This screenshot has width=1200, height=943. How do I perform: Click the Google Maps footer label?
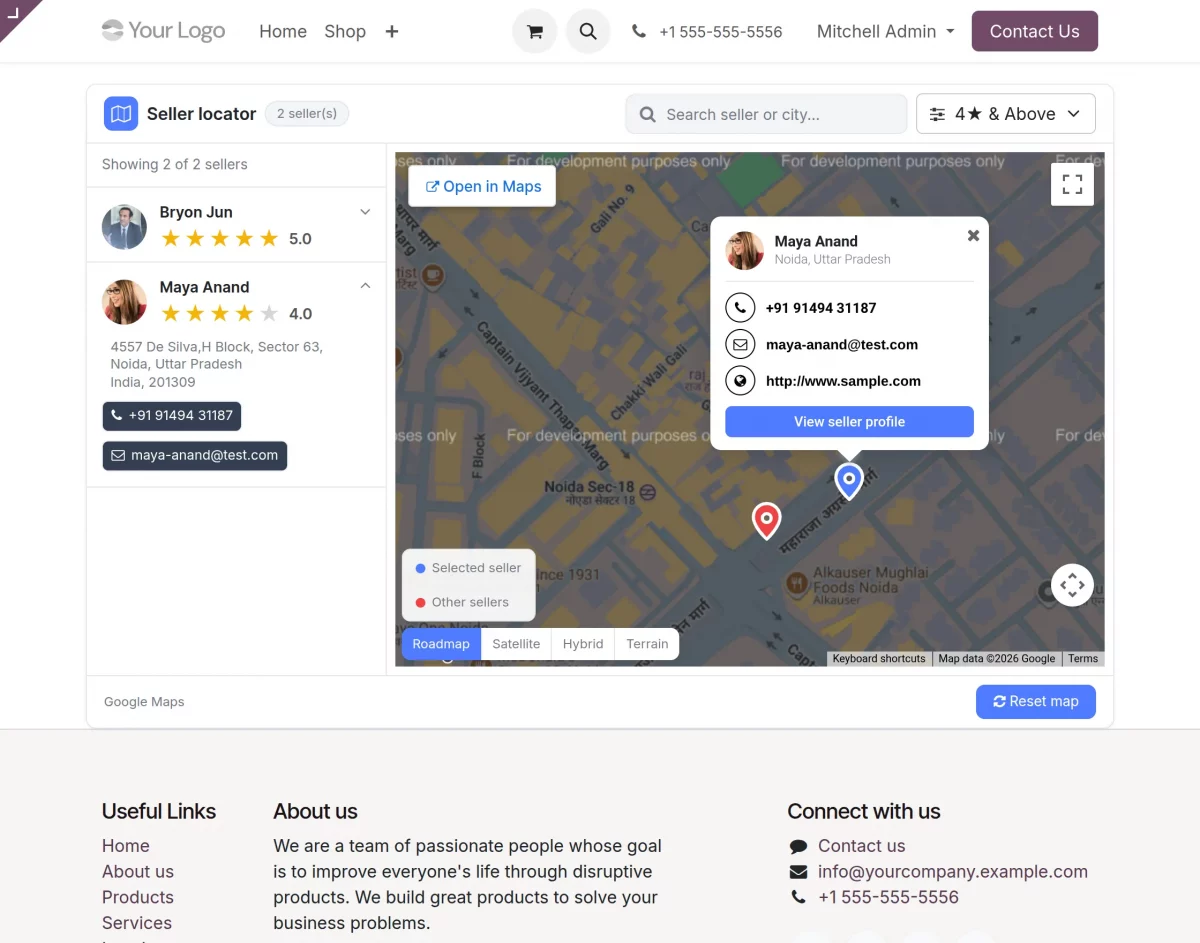(x=144, y=702)
